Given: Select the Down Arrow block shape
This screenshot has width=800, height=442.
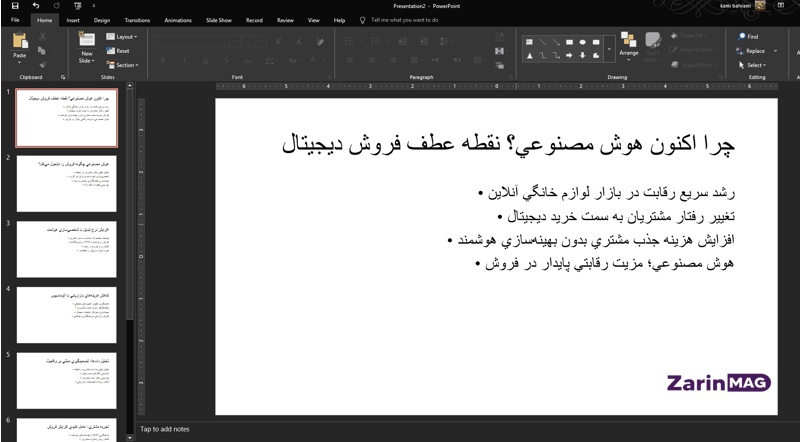Looking at the screenshot, I should tap(582, 56).
